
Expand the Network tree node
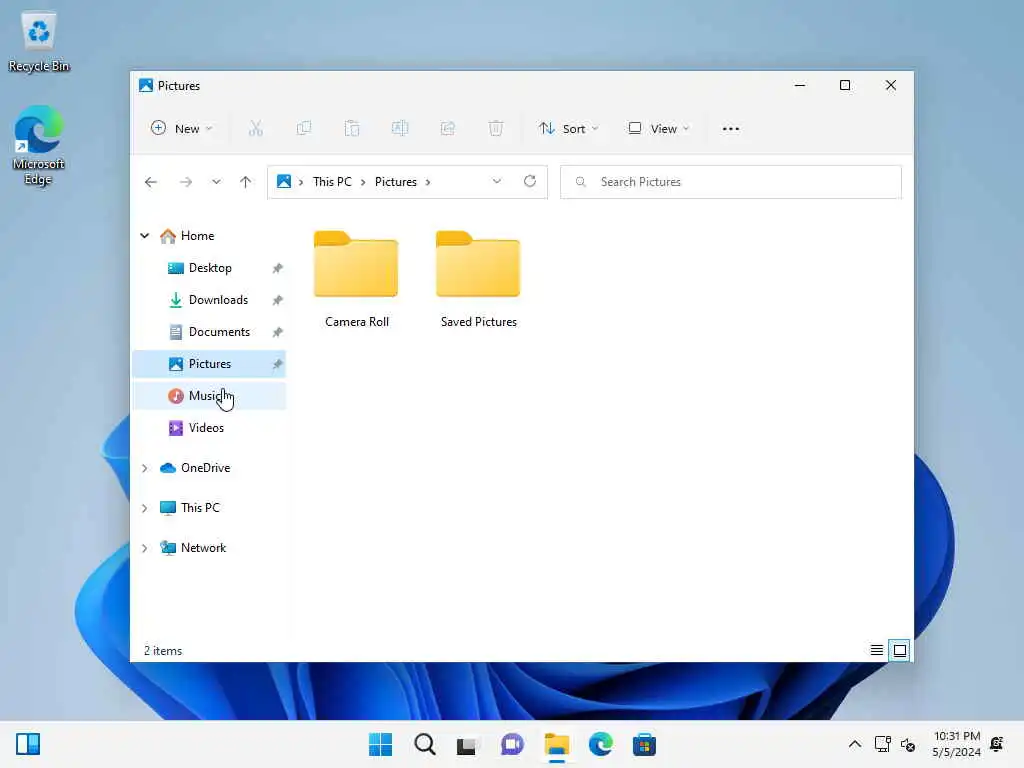click(145, 549)
